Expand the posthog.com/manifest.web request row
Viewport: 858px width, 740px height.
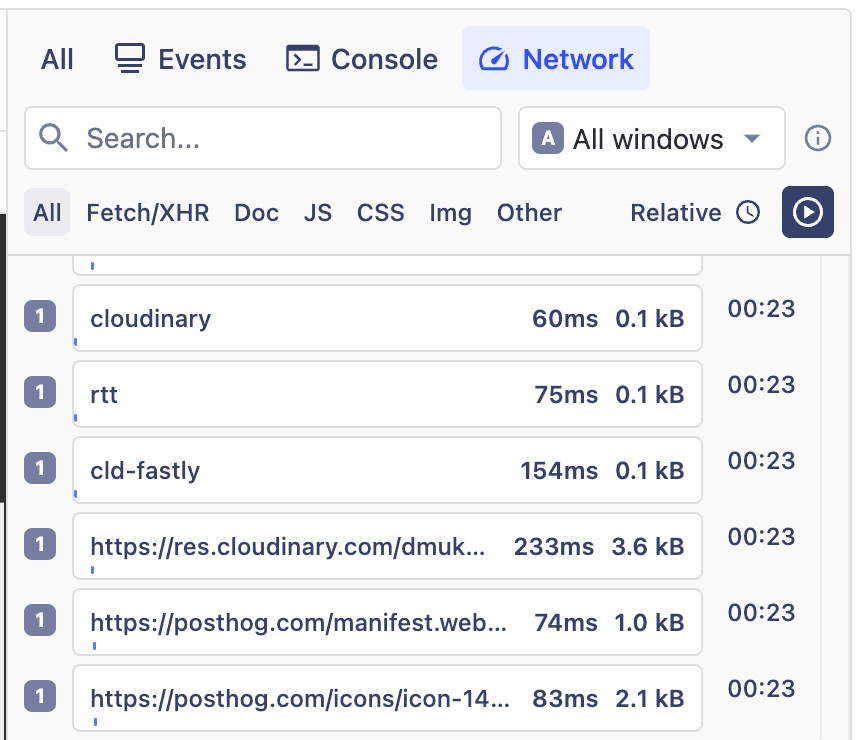pyautogui.click(x=387, y=622)
